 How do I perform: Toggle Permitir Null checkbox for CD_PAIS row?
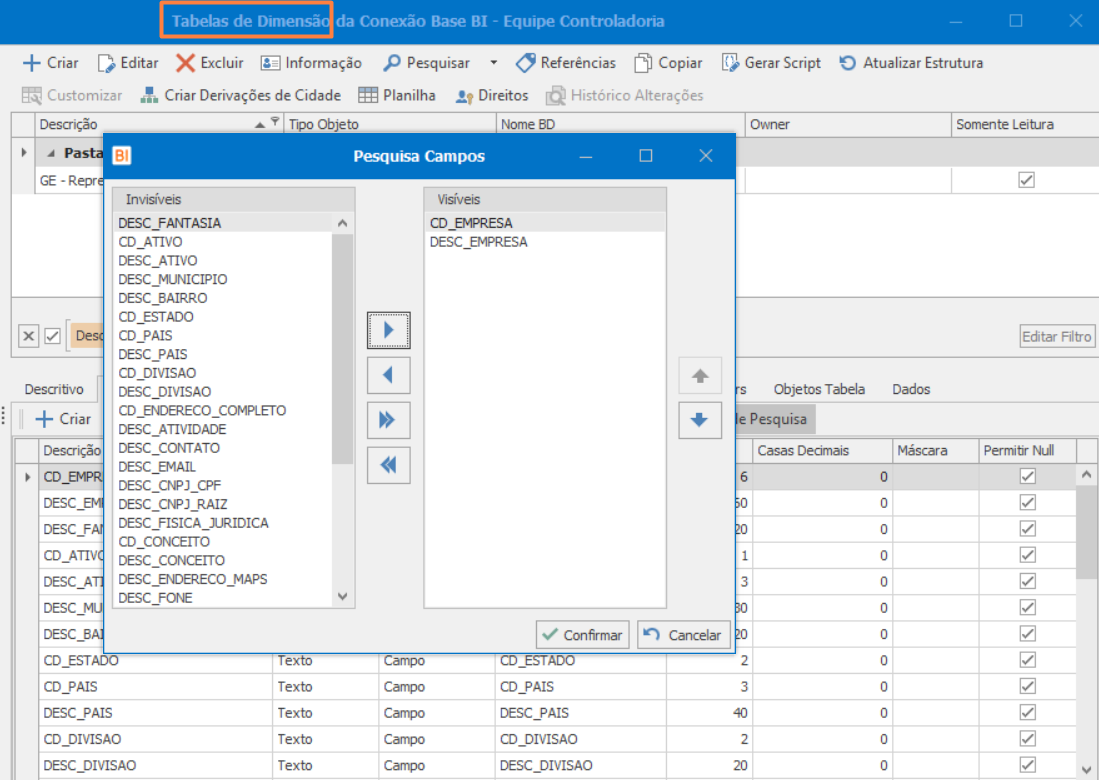1026,687
